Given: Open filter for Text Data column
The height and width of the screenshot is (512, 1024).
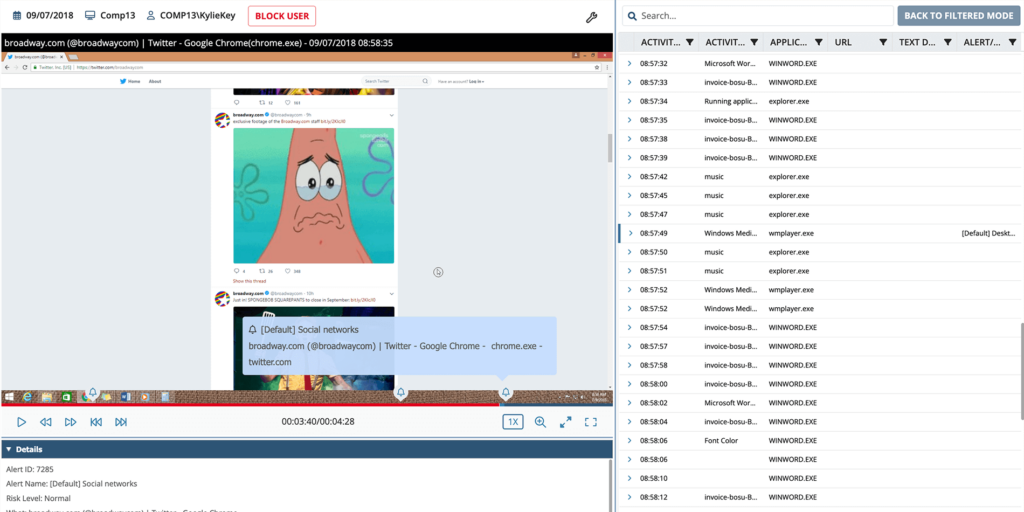Looking at the screenshot, I should tap(948, 42).
